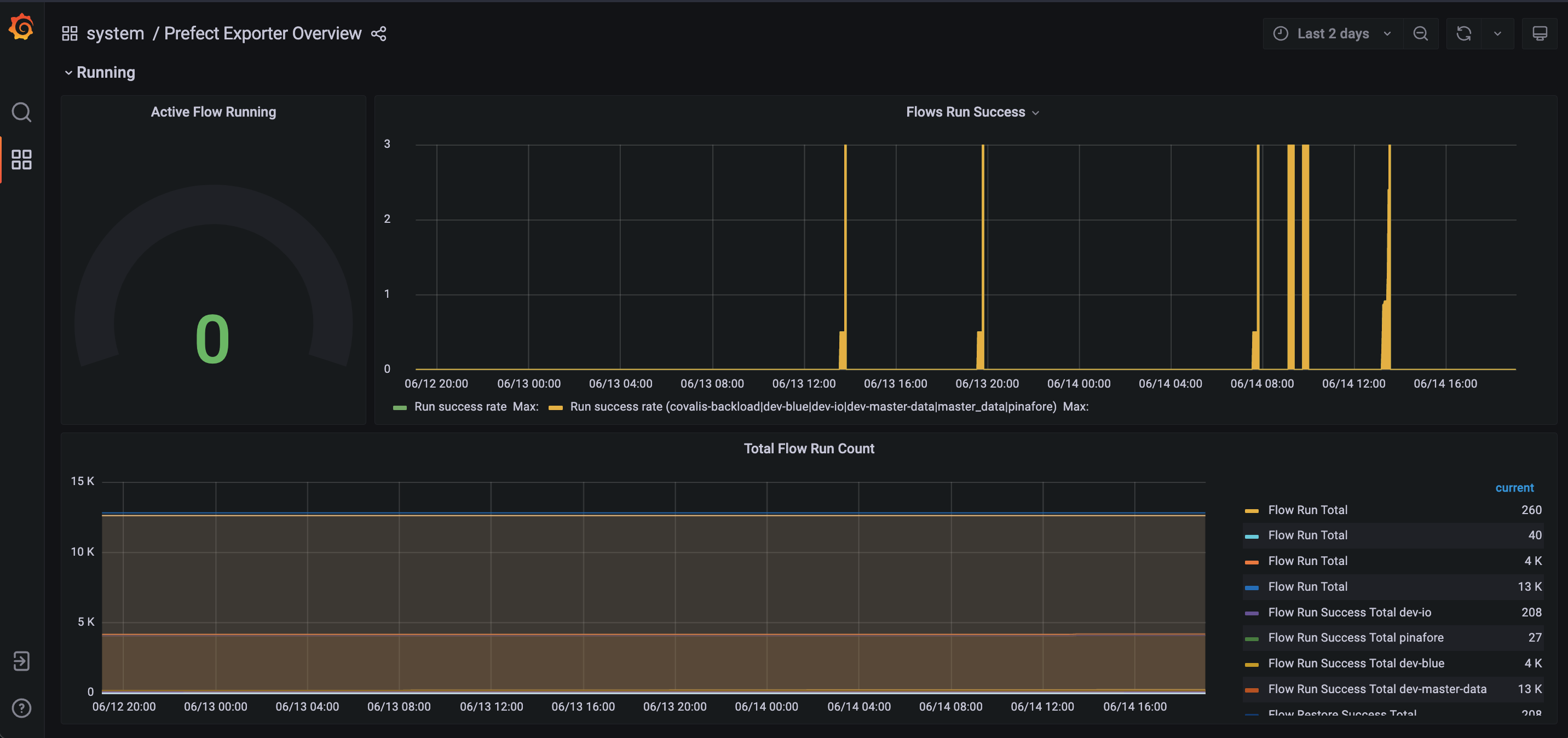Zoom out the time range

(1420, 33)
